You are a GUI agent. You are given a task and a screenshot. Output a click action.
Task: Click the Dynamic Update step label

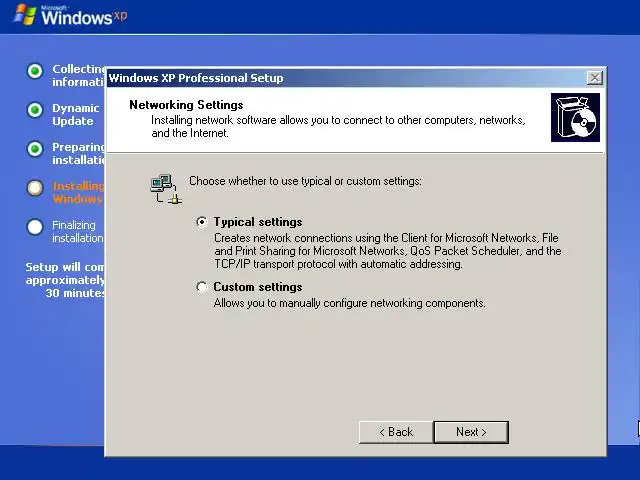tap(76, 115)
